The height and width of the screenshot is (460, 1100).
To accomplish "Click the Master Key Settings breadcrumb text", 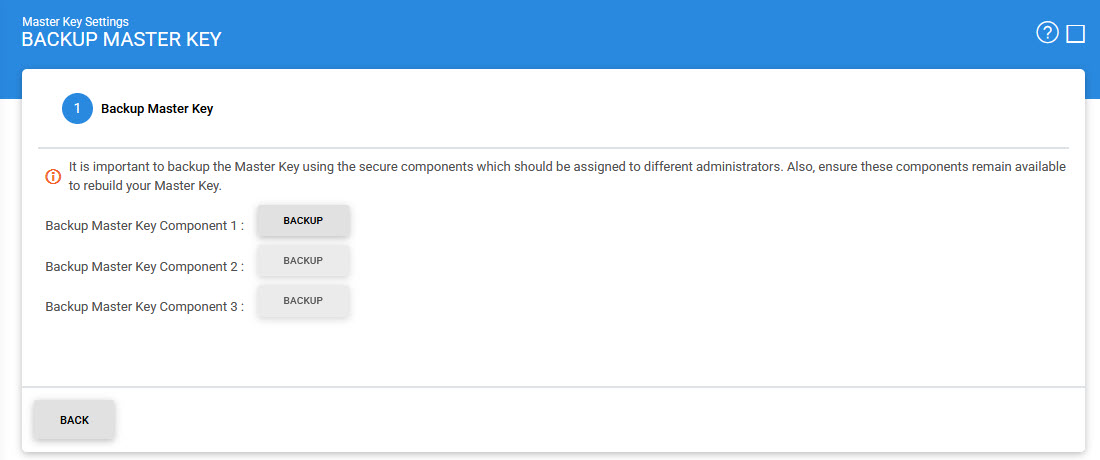I will pyautogui.click(x=75, y=20).
